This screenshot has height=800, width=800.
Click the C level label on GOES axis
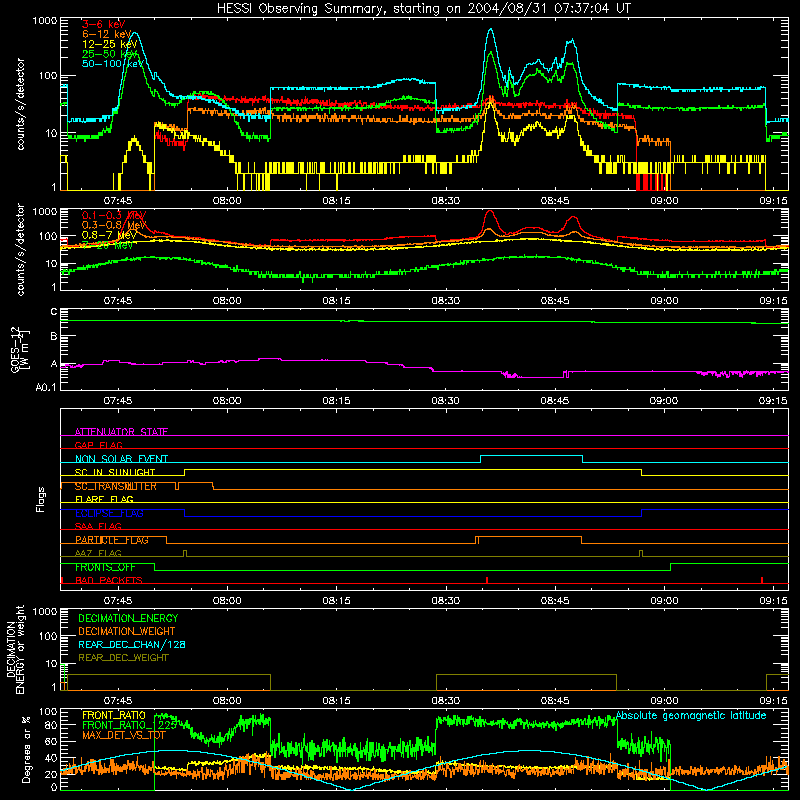pos(54,312)
